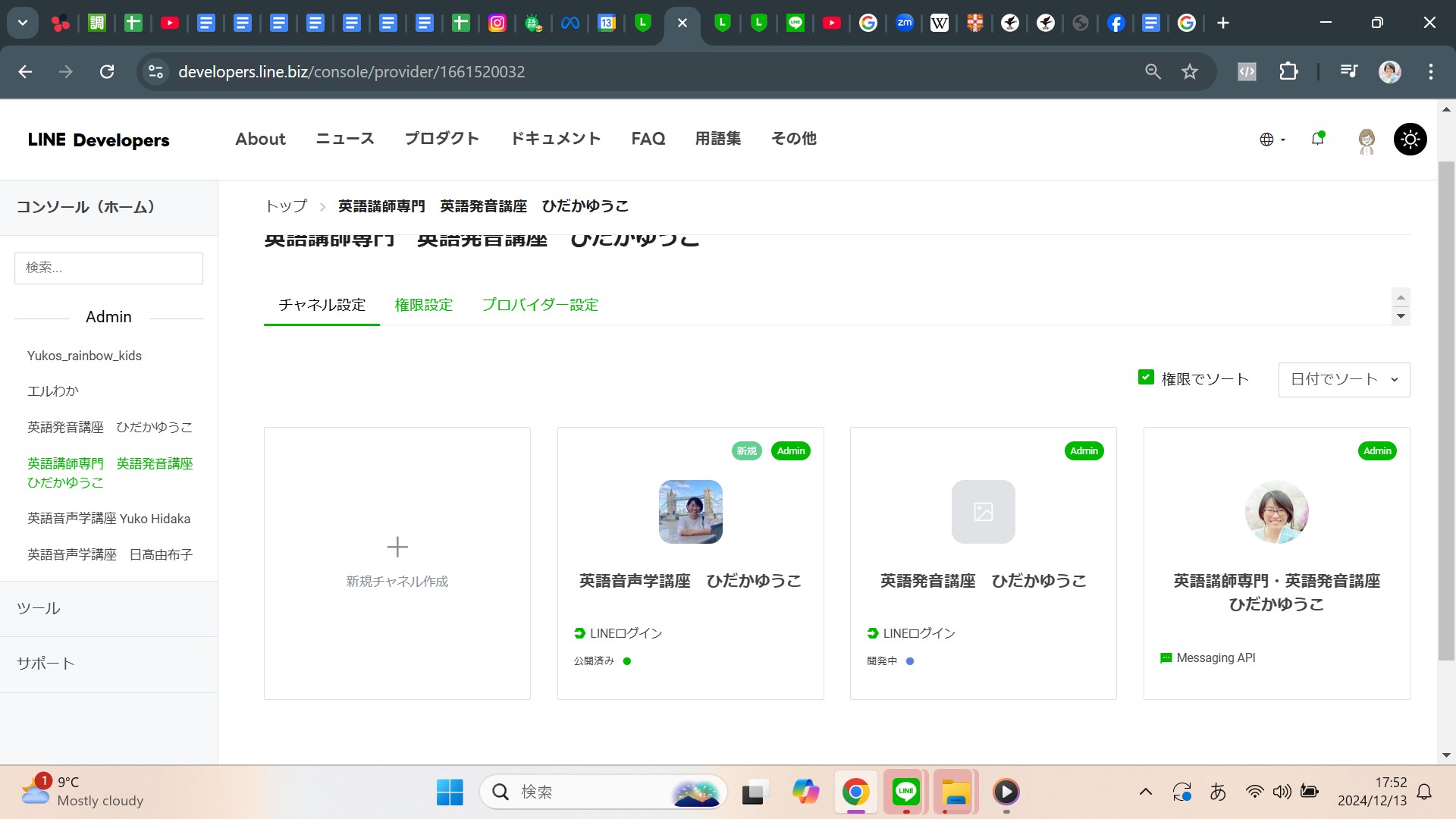Image resolution: width=1456 pixels, height=819 pixels.
Task: Open the About menu item
Action: (260, 139)
